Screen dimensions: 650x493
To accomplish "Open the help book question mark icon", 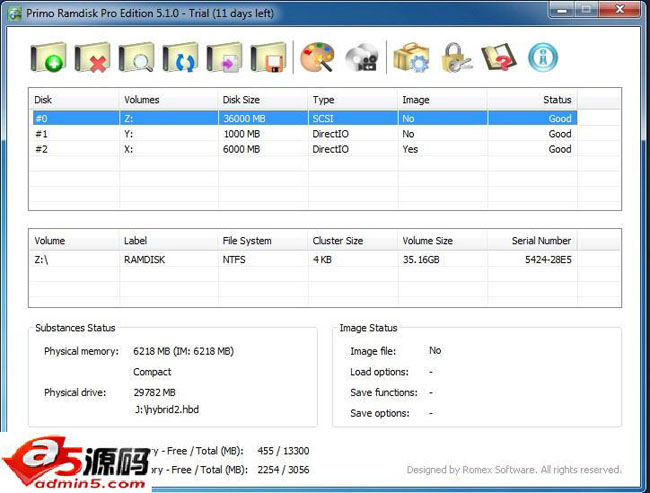I will [499, 57].
